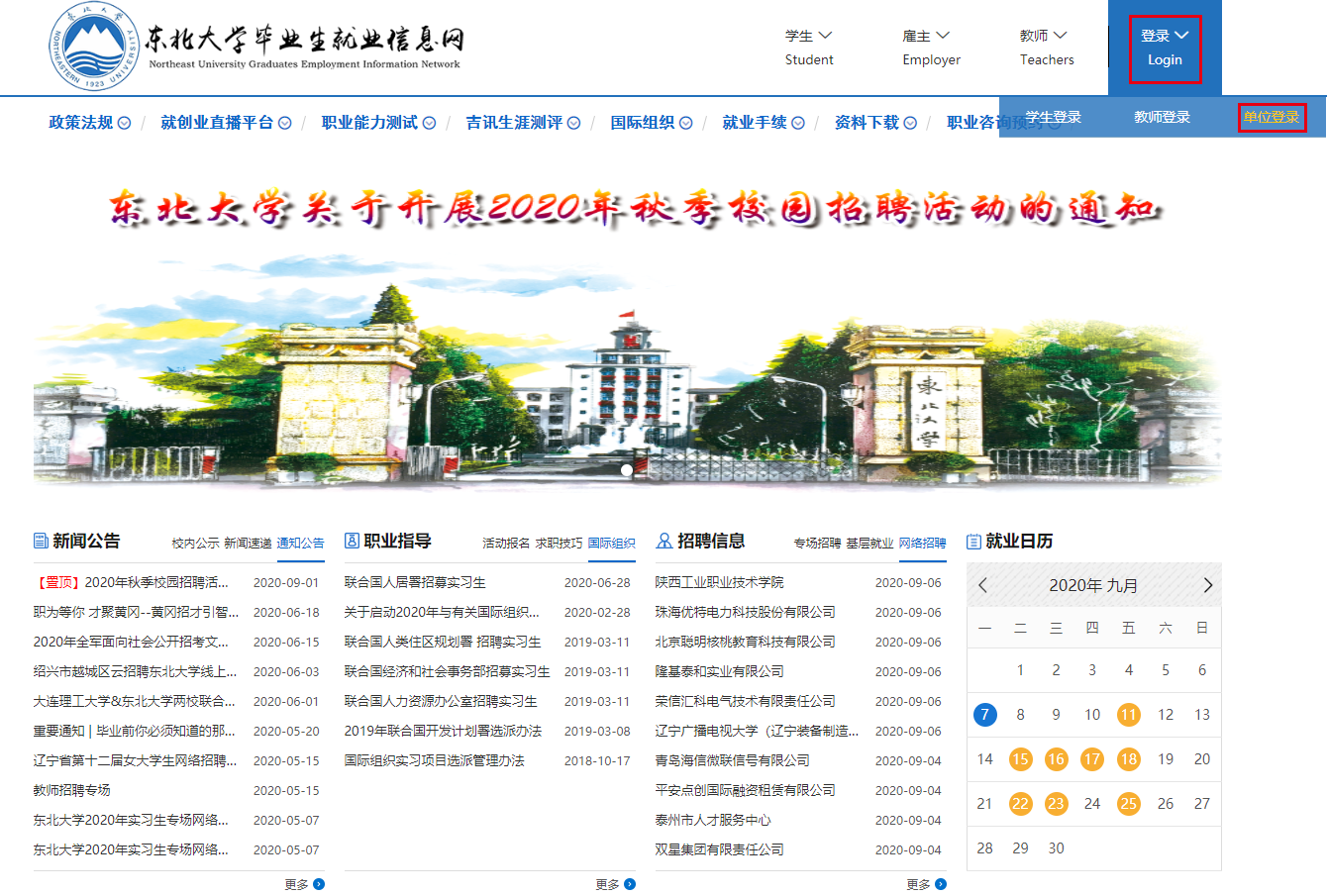Screen dimensions: 1327x896
Task: Switch to 校内公示 tab
Action: click(195, 543)
